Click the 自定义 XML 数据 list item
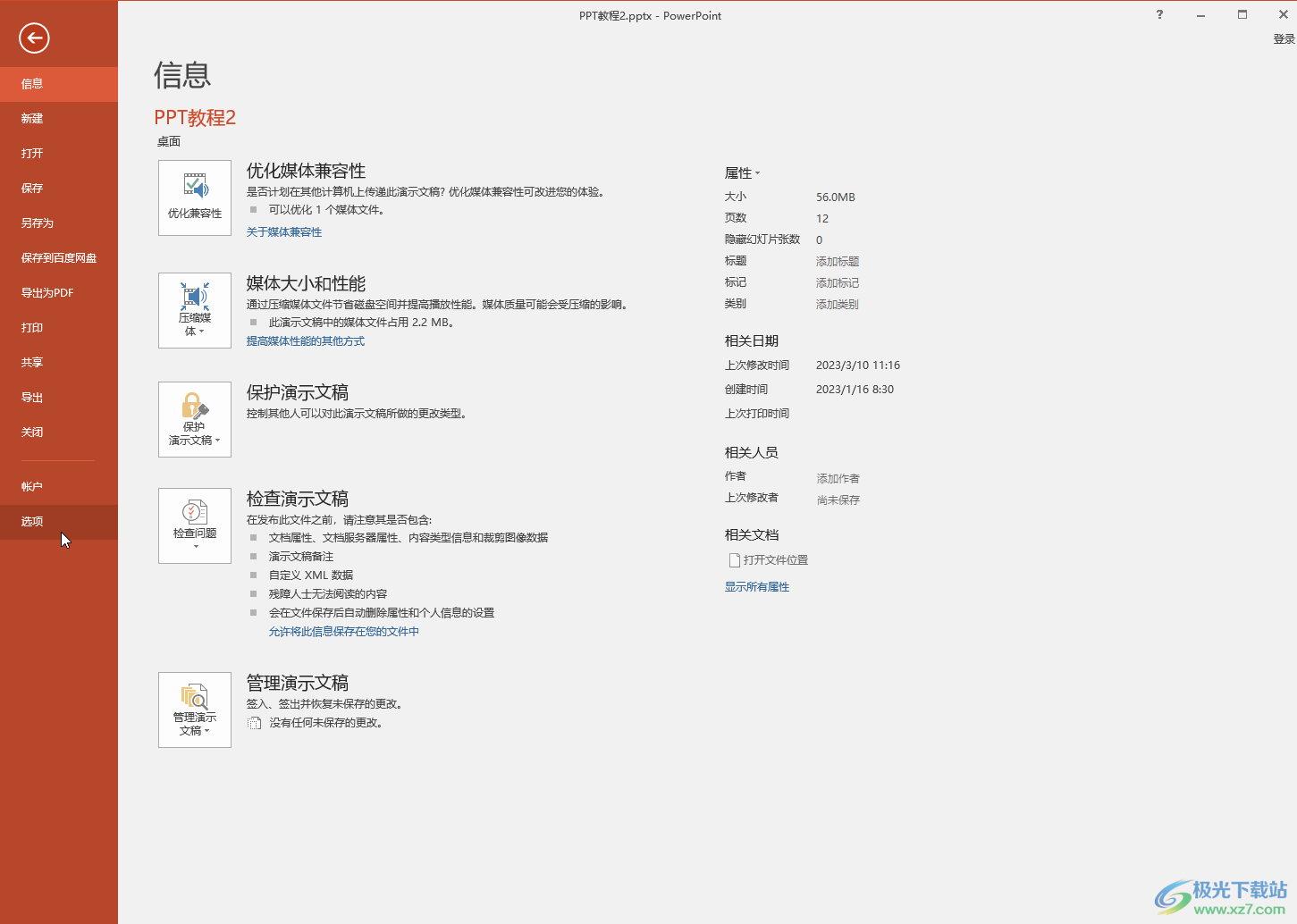 311,575
